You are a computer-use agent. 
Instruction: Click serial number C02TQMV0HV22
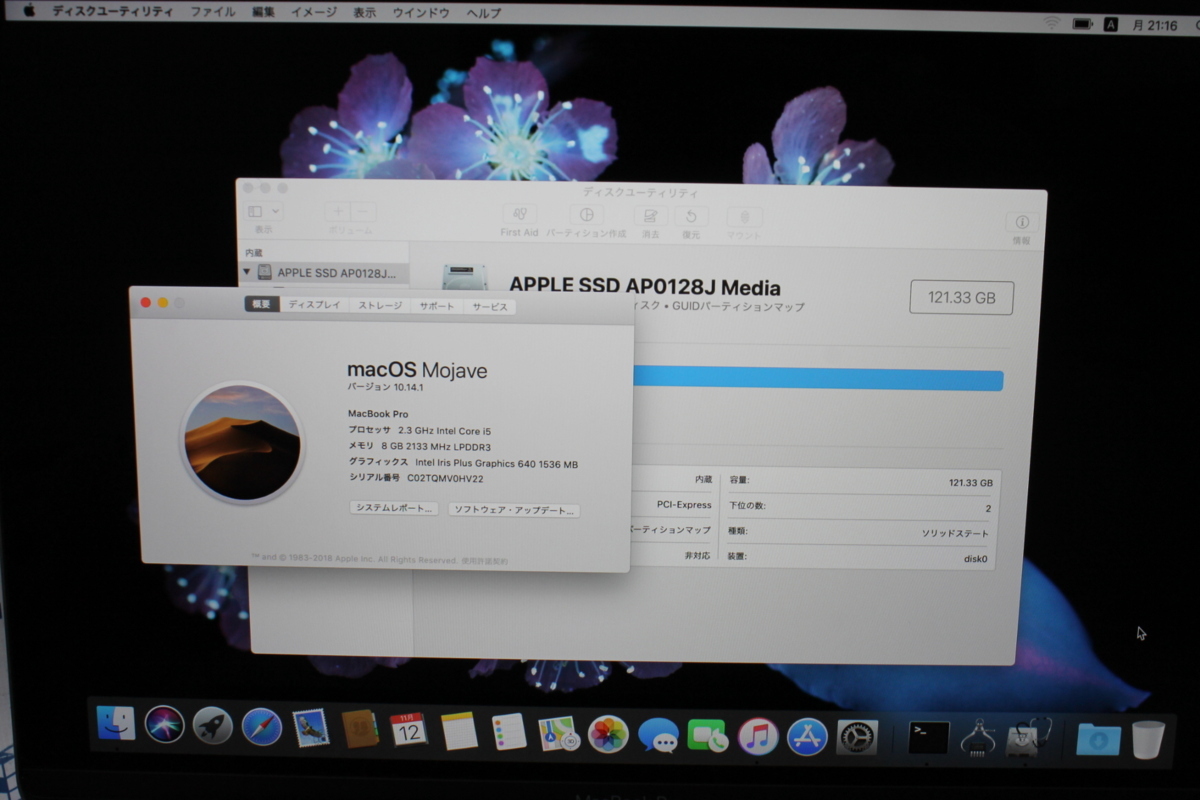pyautogui.click(x=445, y=479)
